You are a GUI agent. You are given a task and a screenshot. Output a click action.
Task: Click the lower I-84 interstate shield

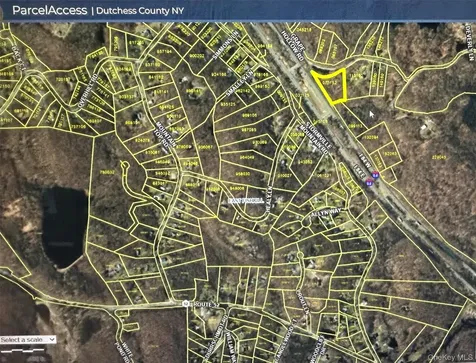coord(369,182)
